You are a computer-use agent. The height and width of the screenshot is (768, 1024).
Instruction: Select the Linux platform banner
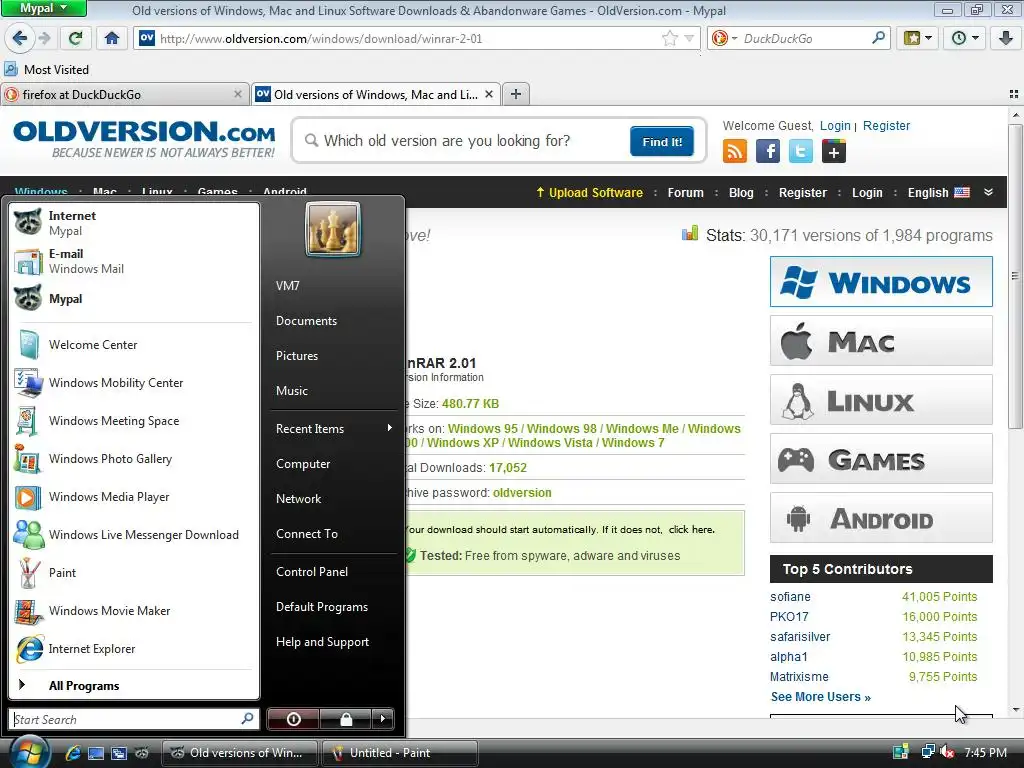click(881, 400)
